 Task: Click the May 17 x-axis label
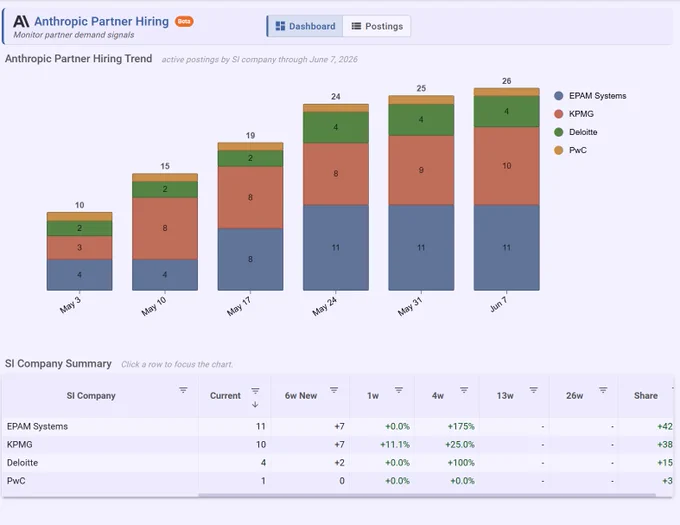tap(239, 307)
